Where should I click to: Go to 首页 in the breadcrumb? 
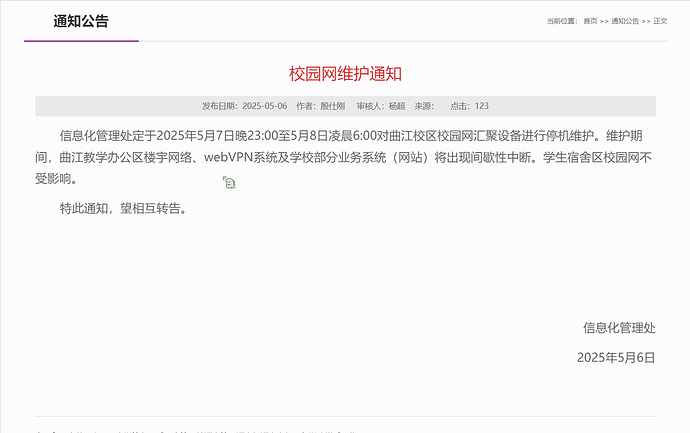point(590,21)
